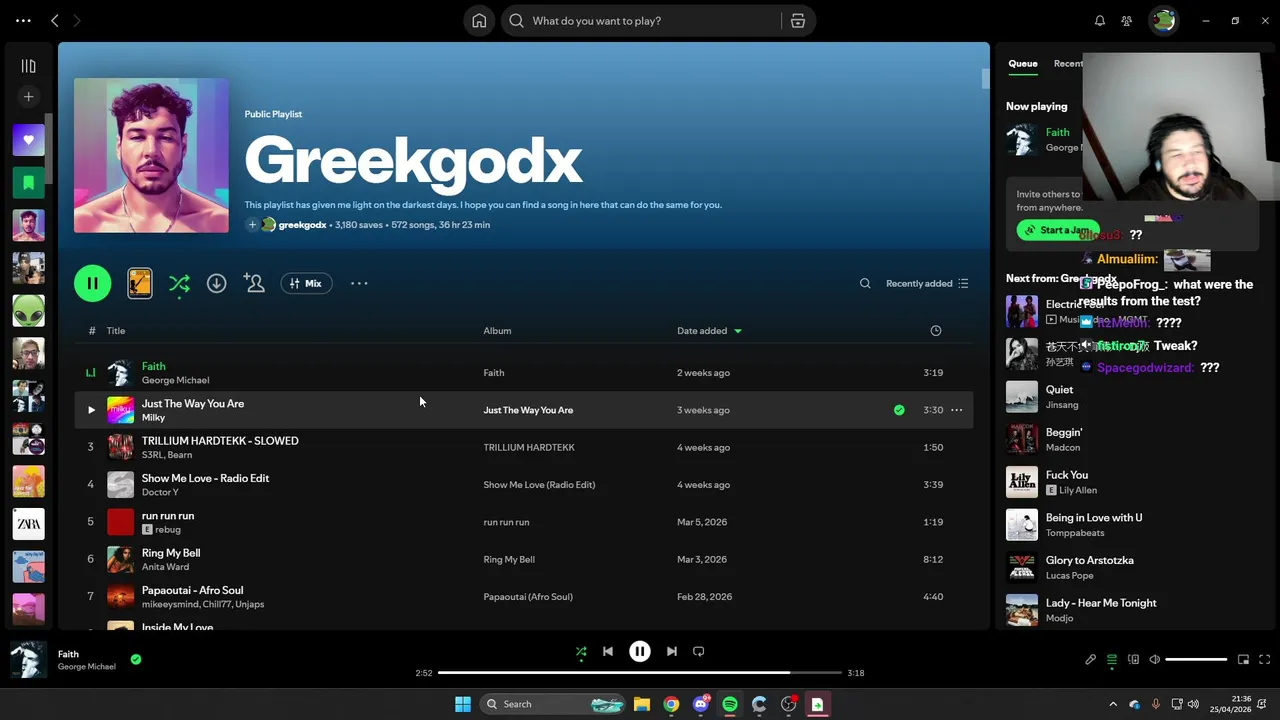The width and height of the screenshot is (1280, 720).
Task: Switch to the Queue tab
Action: pos(1022,63)
